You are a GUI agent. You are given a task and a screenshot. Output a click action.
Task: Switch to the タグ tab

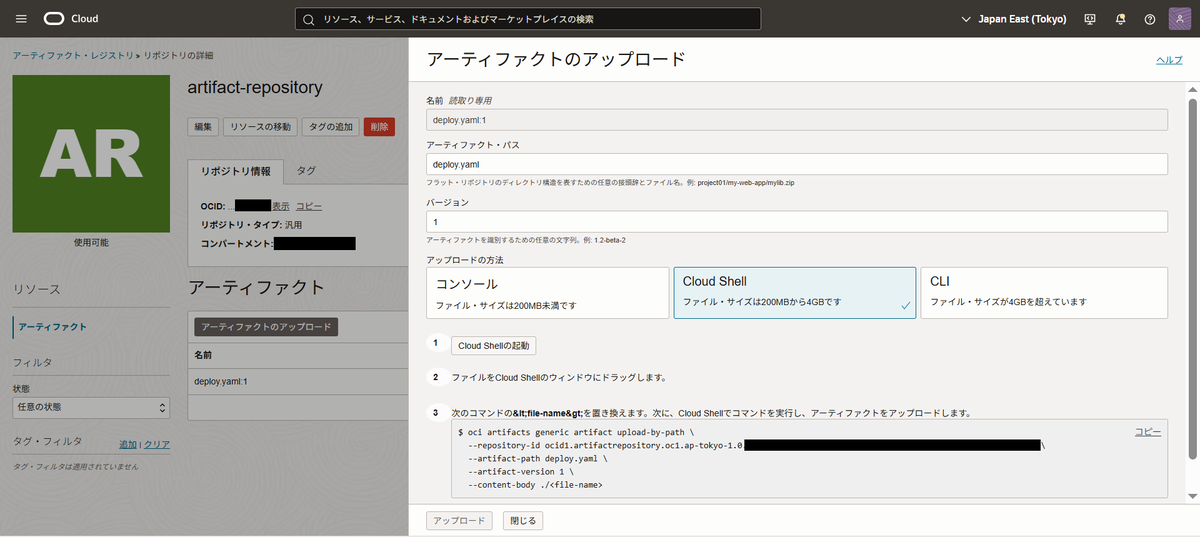[x=306, y=171]
